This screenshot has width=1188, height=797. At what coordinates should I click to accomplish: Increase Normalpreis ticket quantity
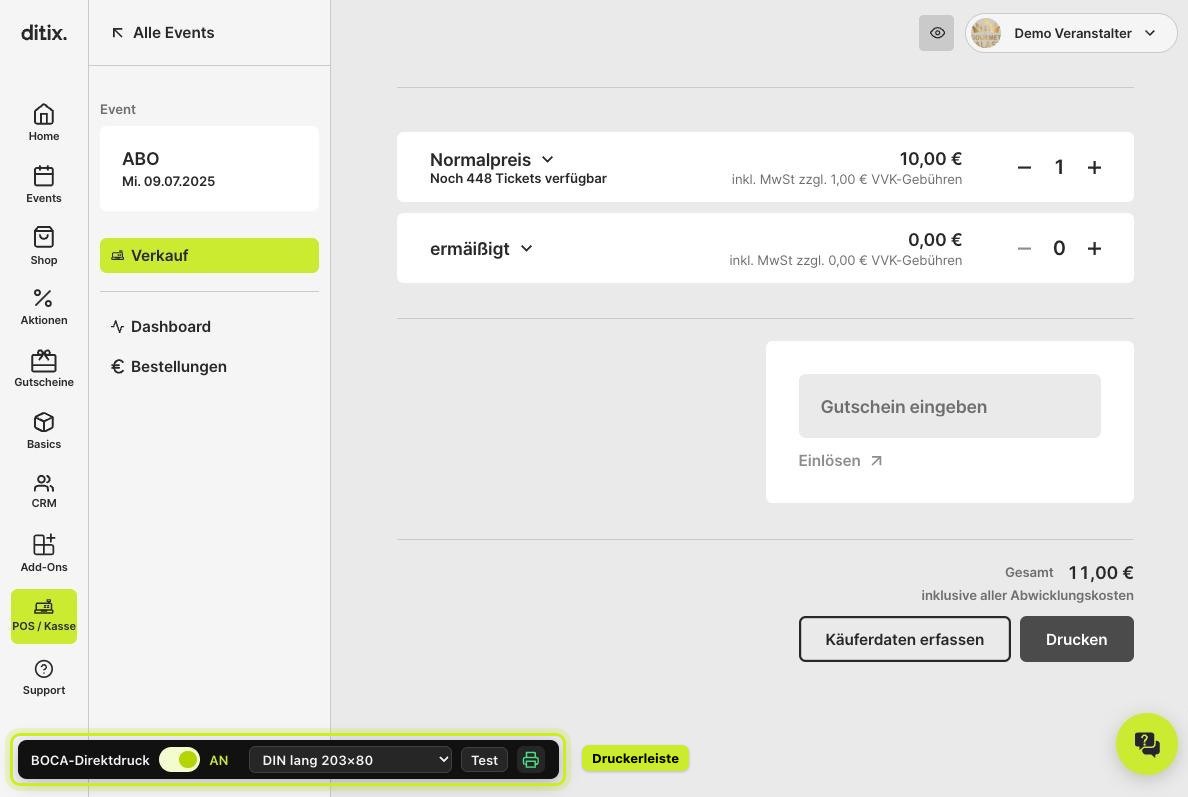point(1094,167)
